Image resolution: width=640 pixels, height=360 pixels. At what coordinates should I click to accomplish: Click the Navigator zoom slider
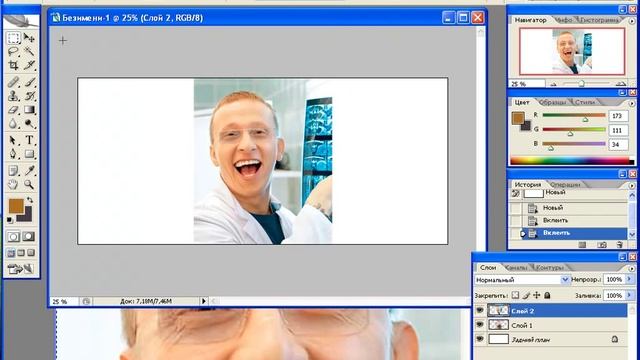[581, 84]
